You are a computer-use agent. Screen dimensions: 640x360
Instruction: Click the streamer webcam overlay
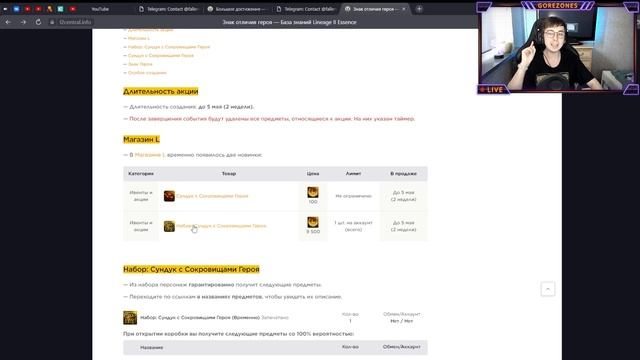[558, 48]
